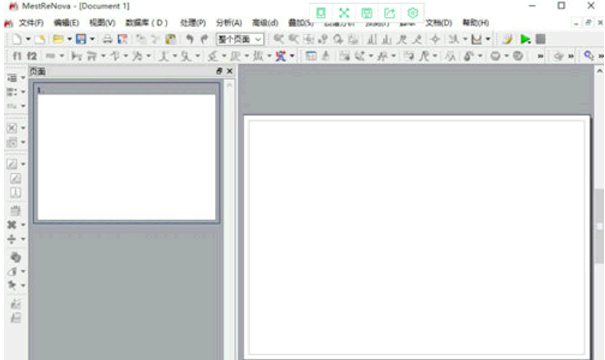
Task: Click the blue floppy Save icon
Action: point(81,39)
